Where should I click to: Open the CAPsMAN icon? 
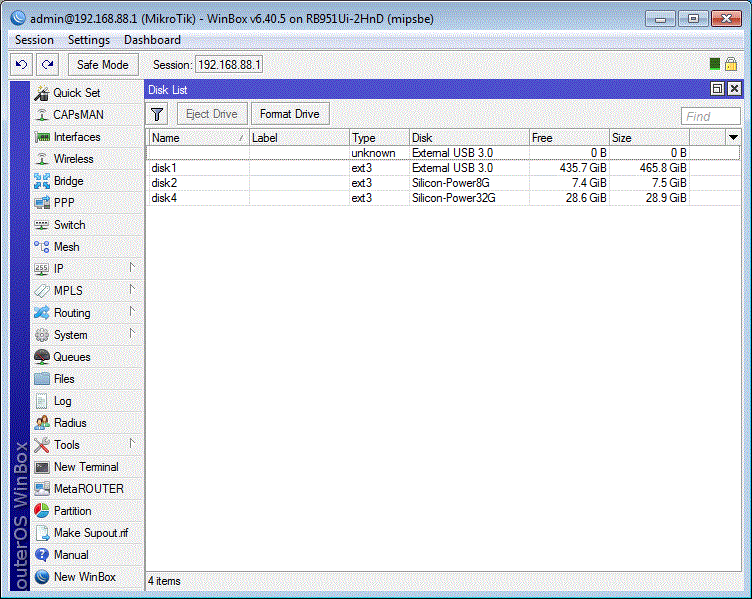click(42, 115)
